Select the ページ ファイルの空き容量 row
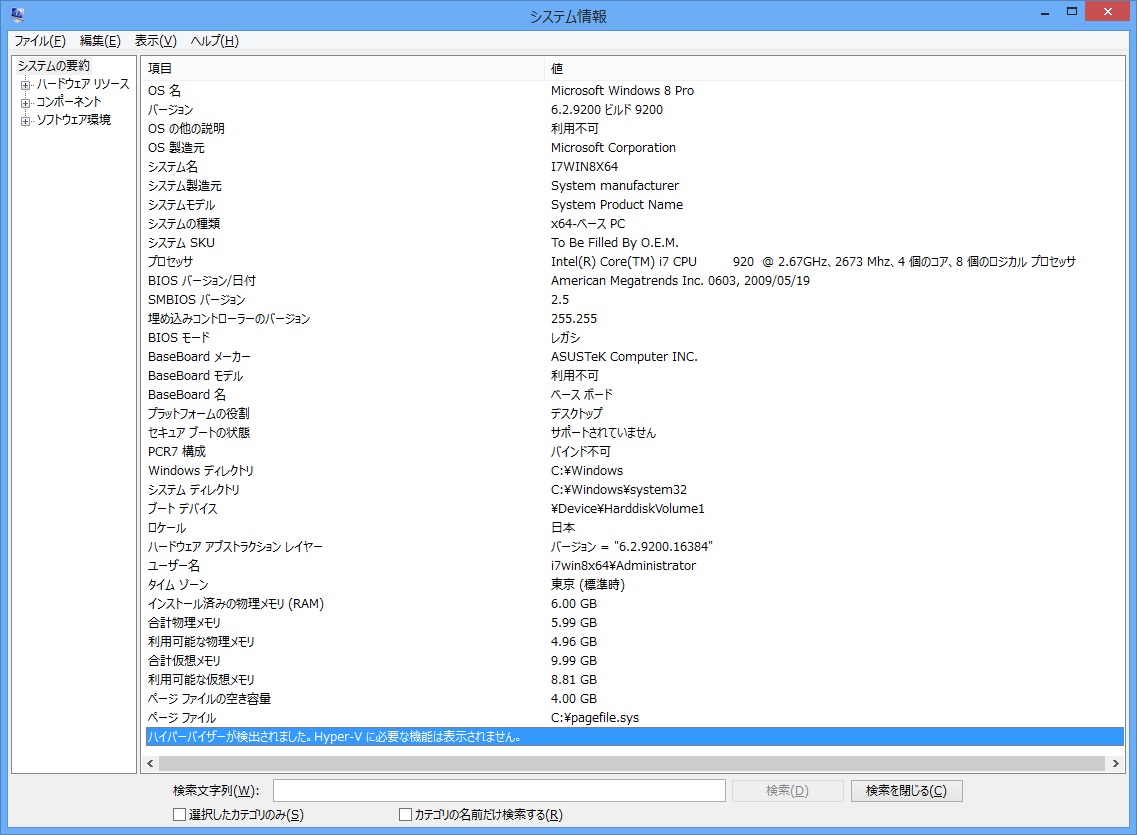The height and width of the screenshot is (835, 1137). (634, 699)
